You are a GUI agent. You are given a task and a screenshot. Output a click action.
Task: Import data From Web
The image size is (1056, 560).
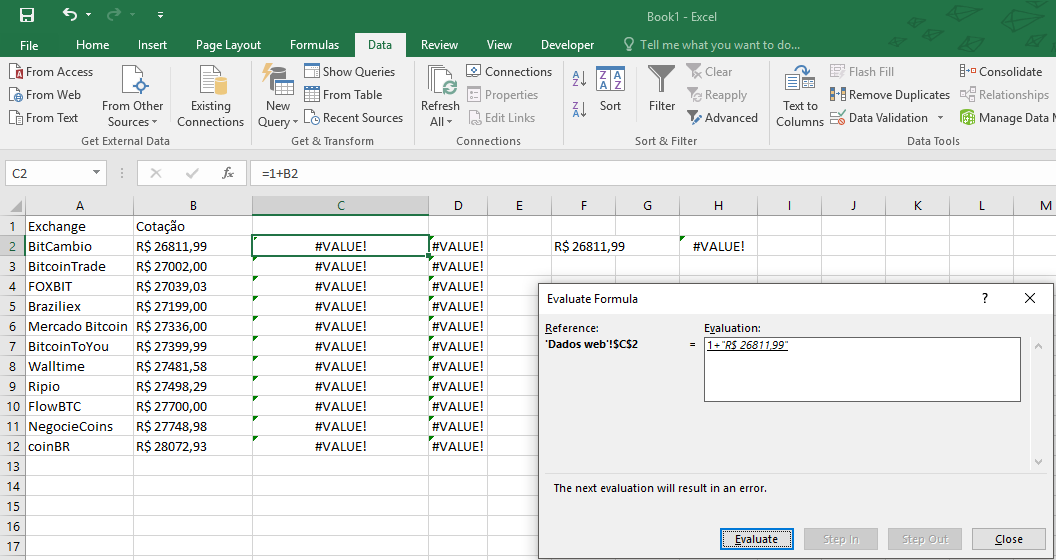(44, 95)
